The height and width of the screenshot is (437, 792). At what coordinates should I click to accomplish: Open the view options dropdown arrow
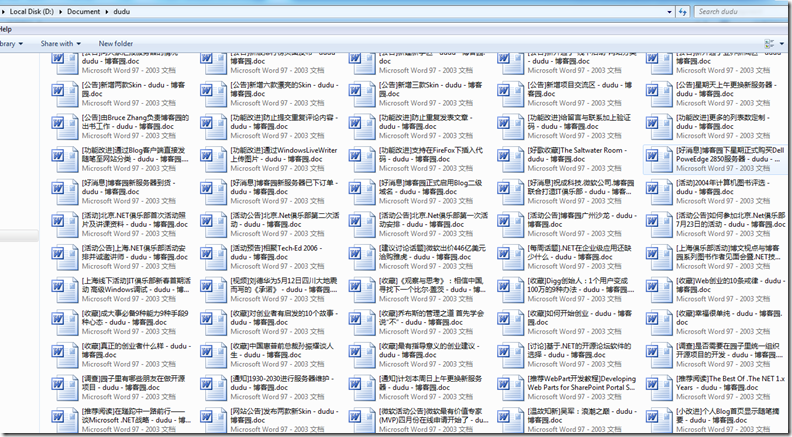pyautogui.click(x=782, y=44)
